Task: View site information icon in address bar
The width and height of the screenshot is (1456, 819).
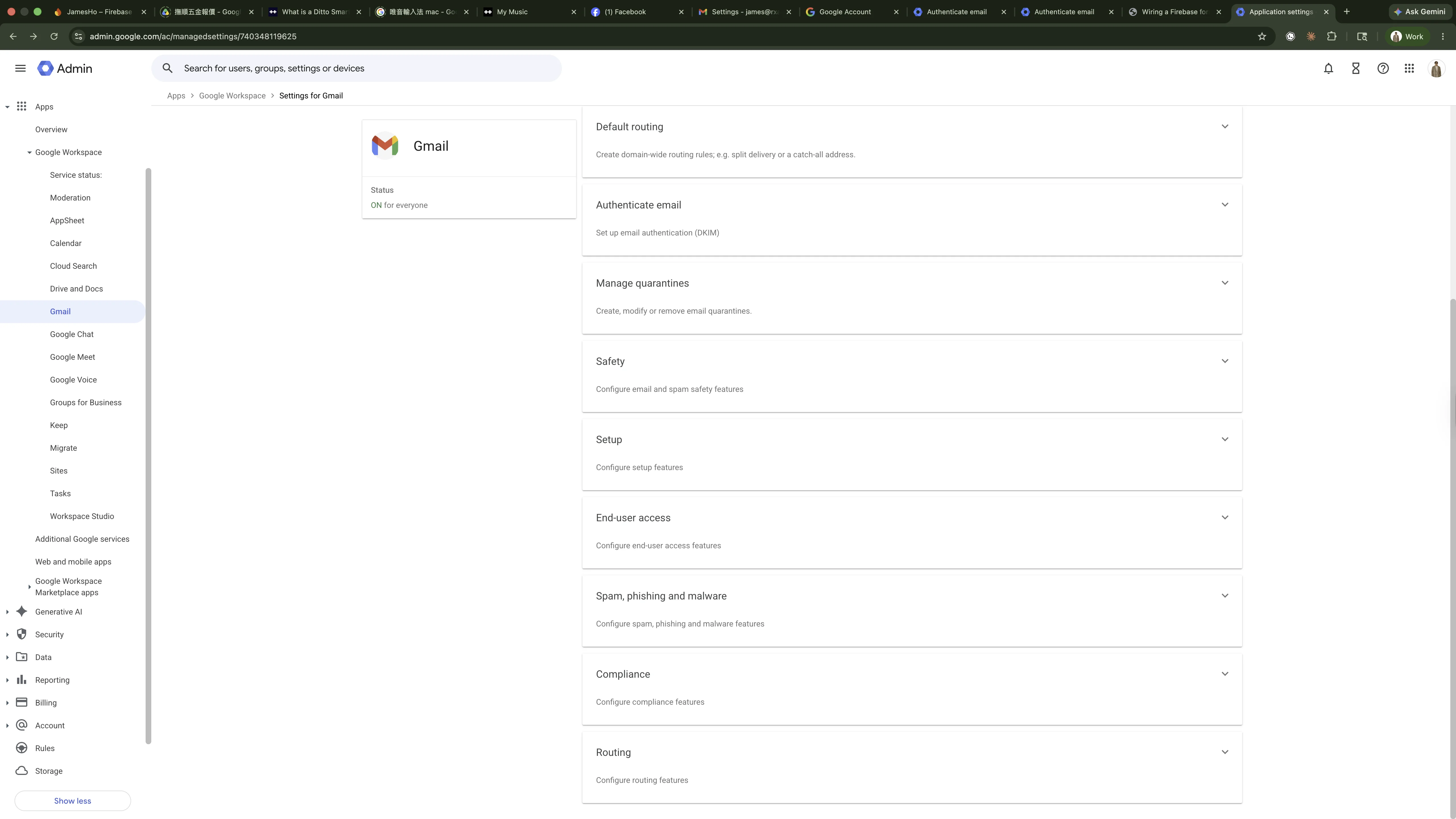Action: (x=78, y=36)
